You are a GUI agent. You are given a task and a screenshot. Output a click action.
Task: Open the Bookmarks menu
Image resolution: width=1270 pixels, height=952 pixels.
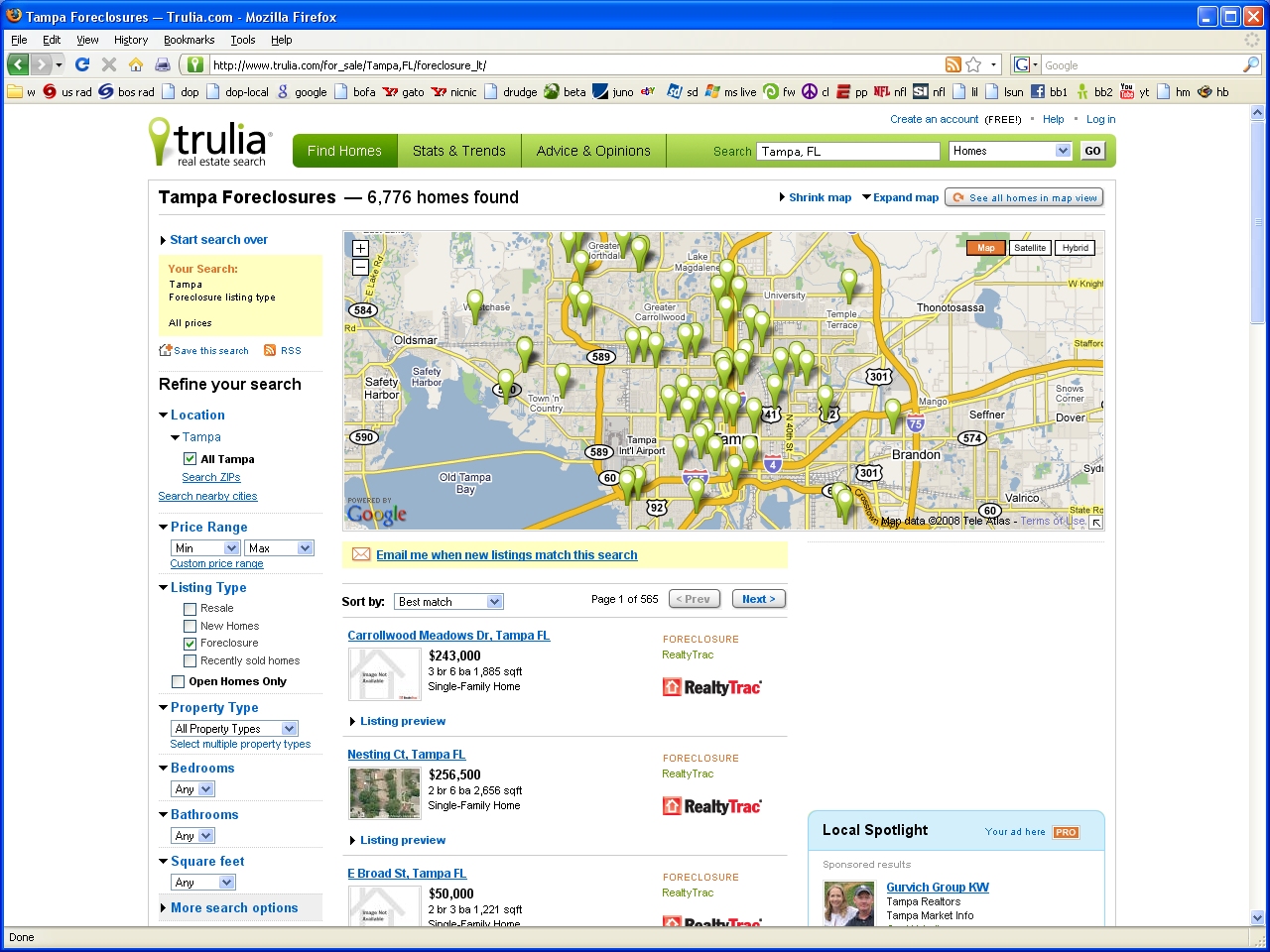tap(189, 40)
